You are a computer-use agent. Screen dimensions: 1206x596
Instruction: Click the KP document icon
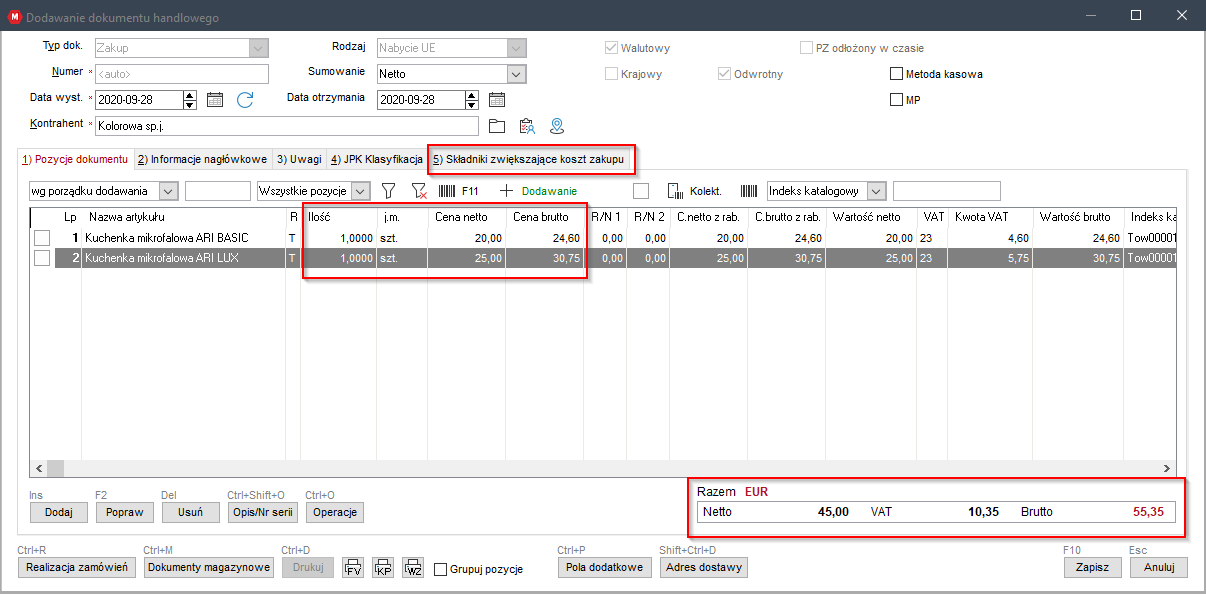383,567
